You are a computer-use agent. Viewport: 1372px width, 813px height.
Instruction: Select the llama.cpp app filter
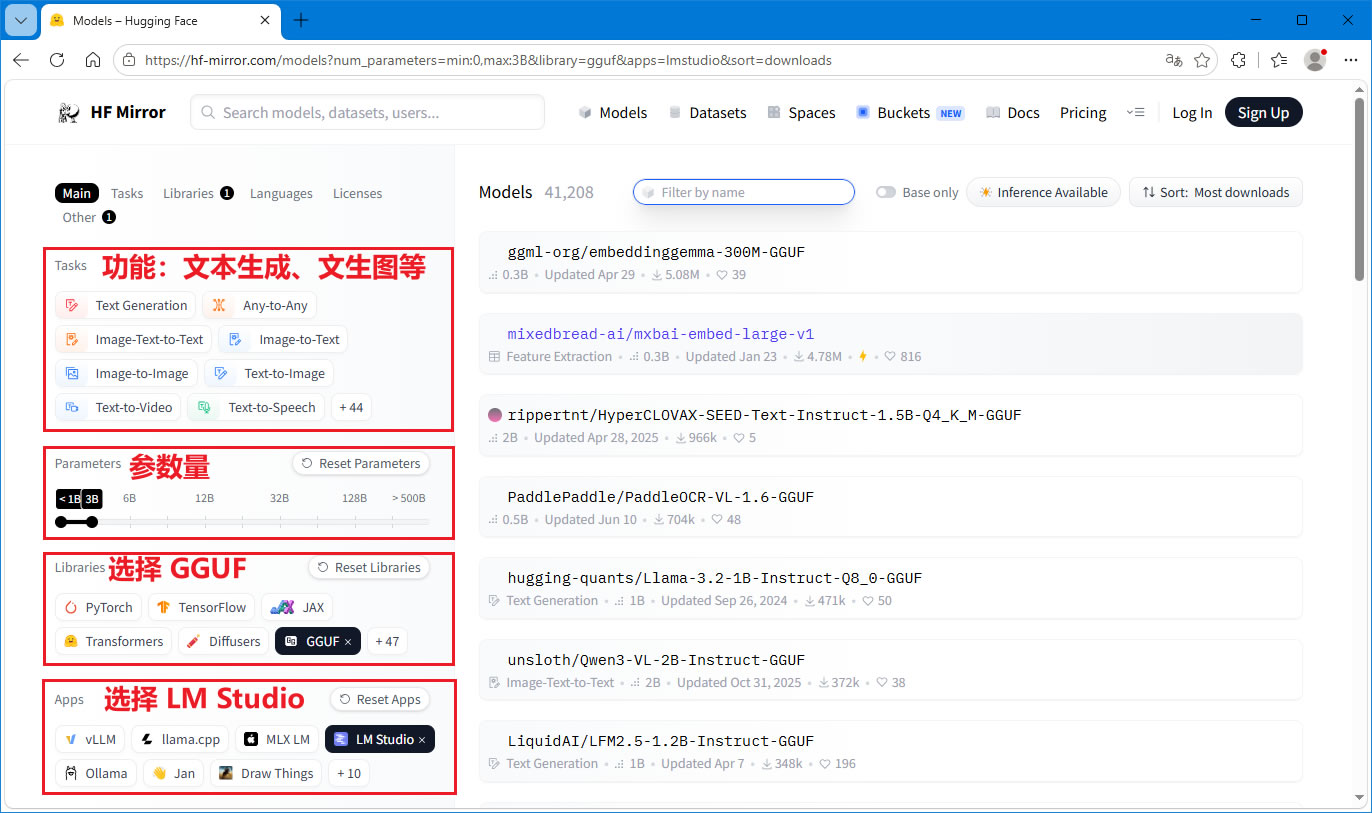[180, 740]
